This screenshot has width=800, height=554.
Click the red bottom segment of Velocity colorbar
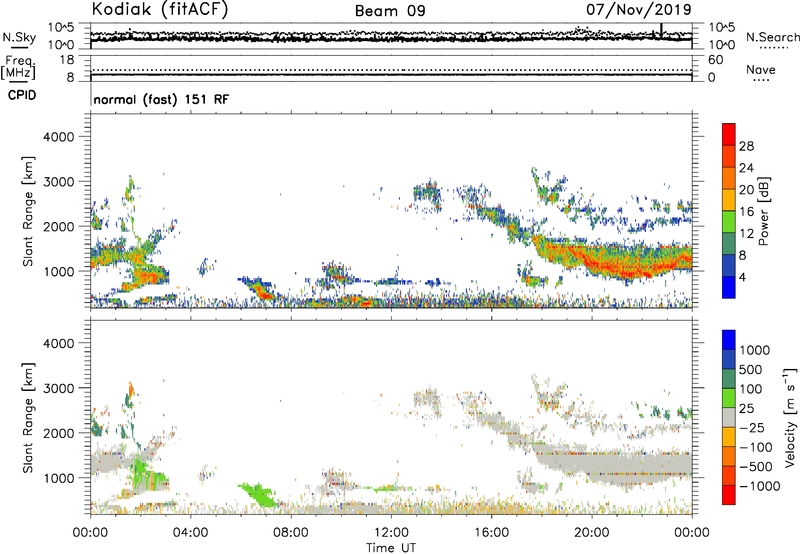tap(729, 495)
